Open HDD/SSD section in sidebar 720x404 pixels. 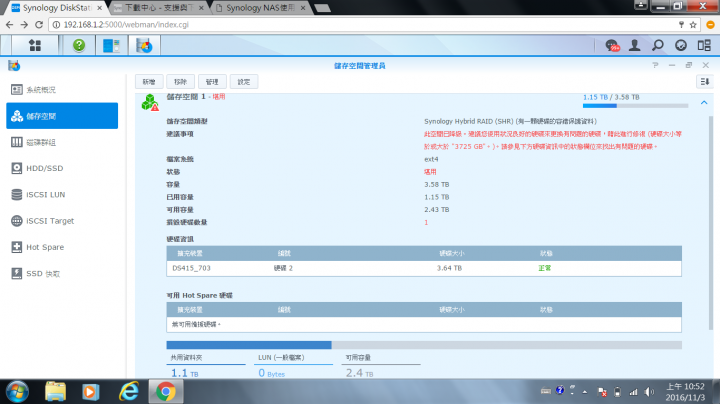[x=62, y=168]
